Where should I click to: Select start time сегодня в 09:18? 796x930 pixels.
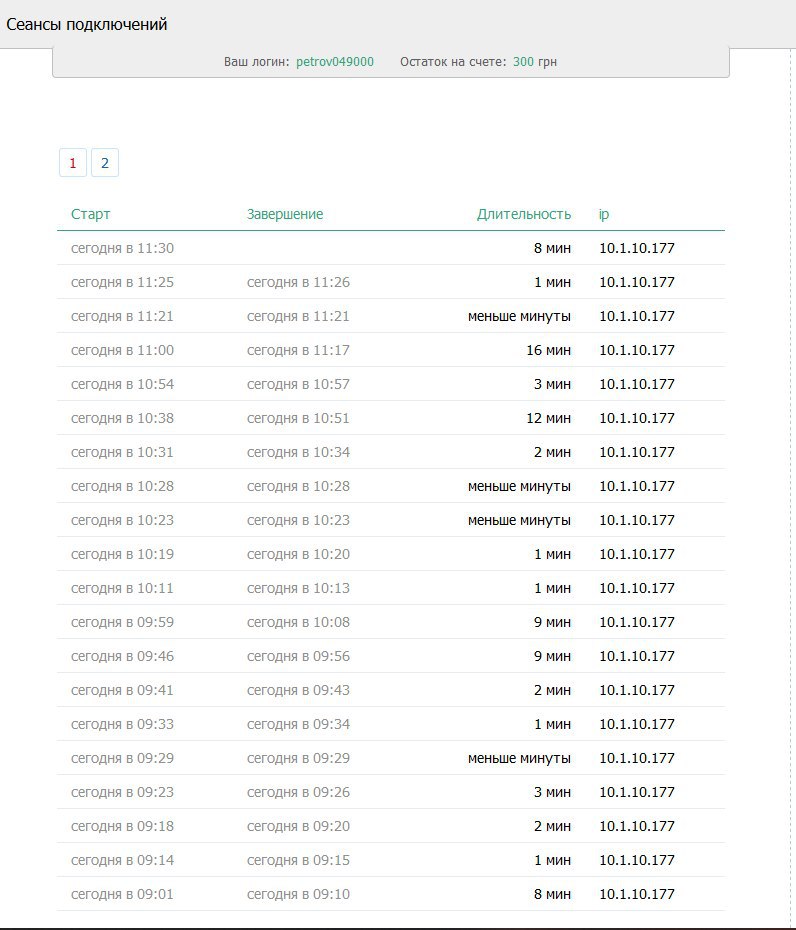pos(122,826)
